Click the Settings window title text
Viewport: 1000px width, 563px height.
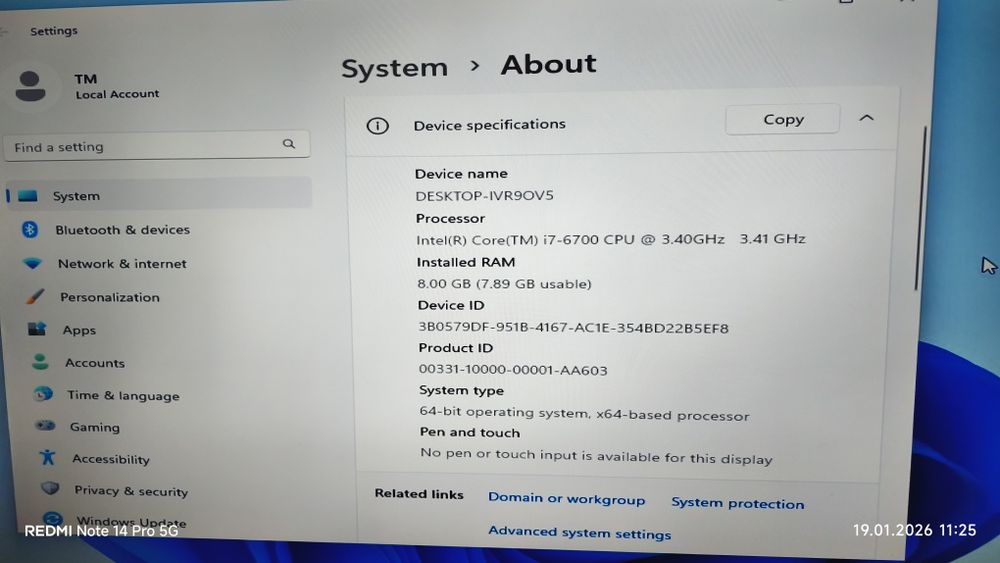[54, 31]
